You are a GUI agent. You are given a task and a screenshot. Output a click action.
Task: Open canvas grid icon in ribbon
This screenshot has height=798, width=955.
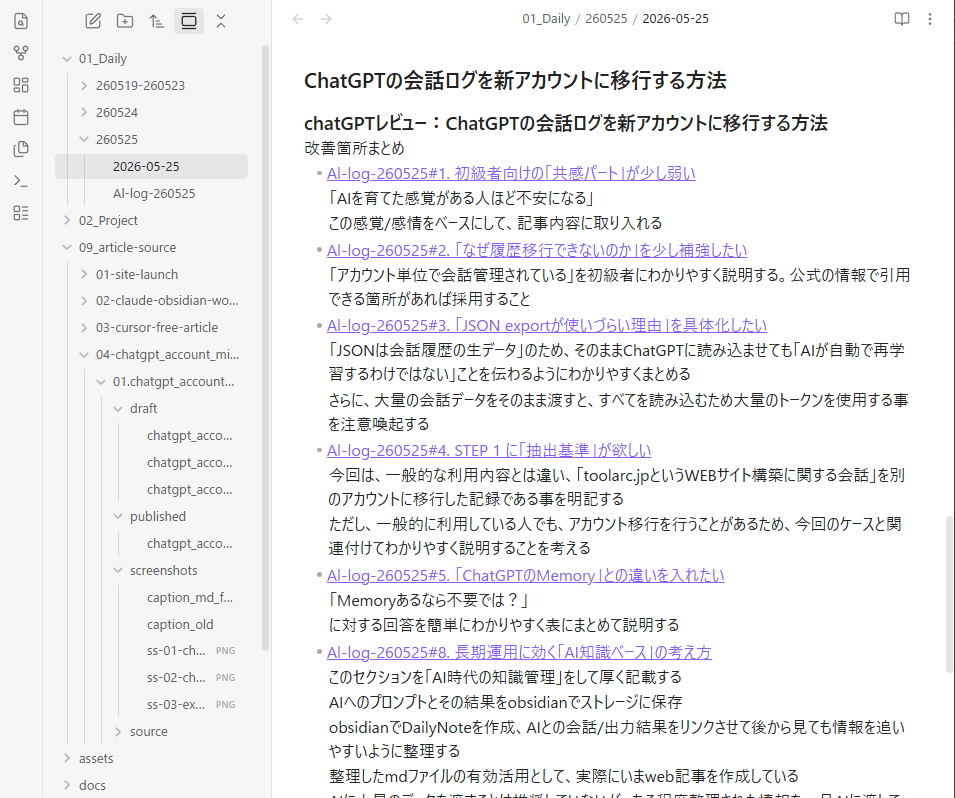pos(21,85)
